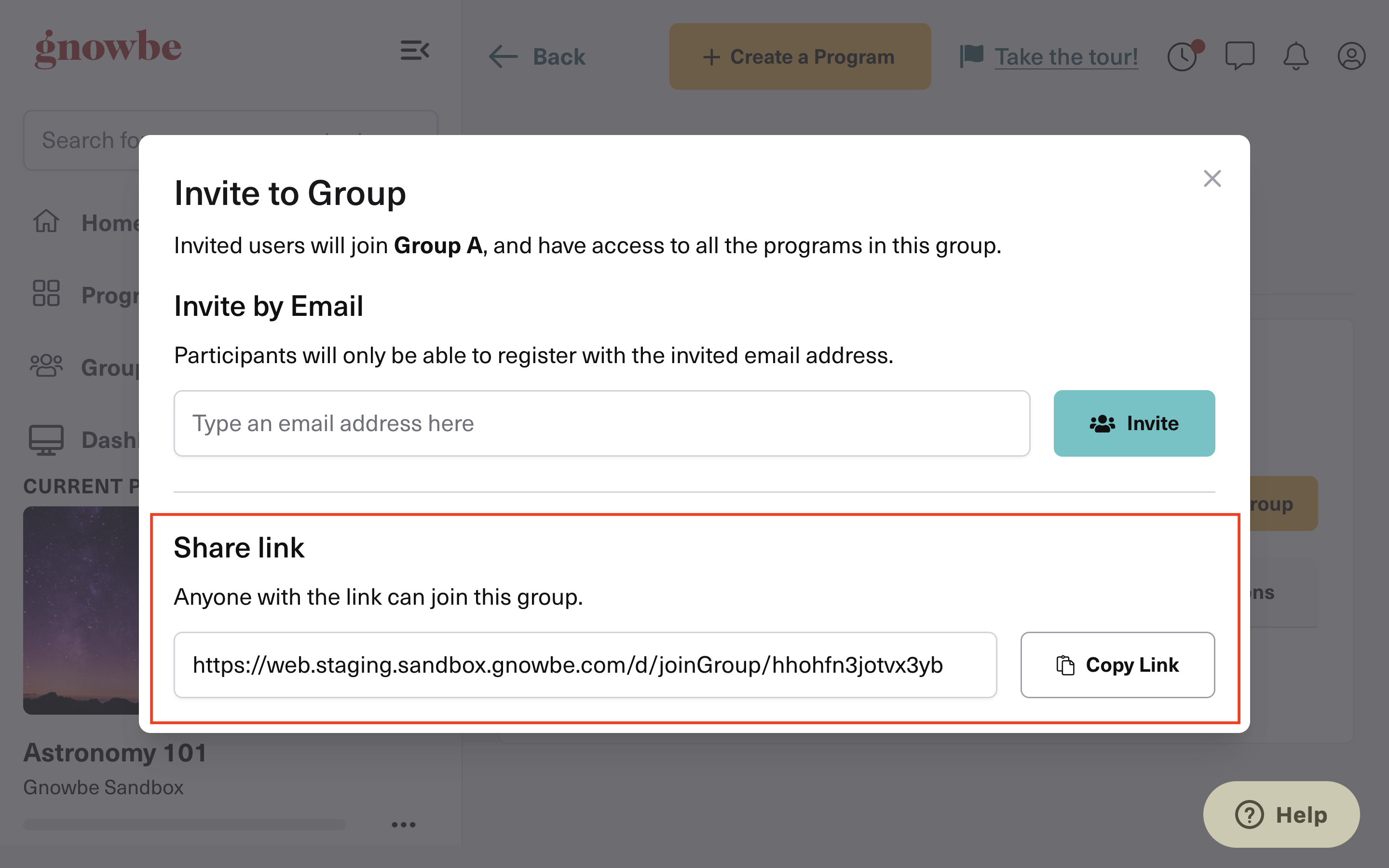Go Back using the arrow link
The image size is (1389, 868).
pyautogui.click(x=537, y=56)
